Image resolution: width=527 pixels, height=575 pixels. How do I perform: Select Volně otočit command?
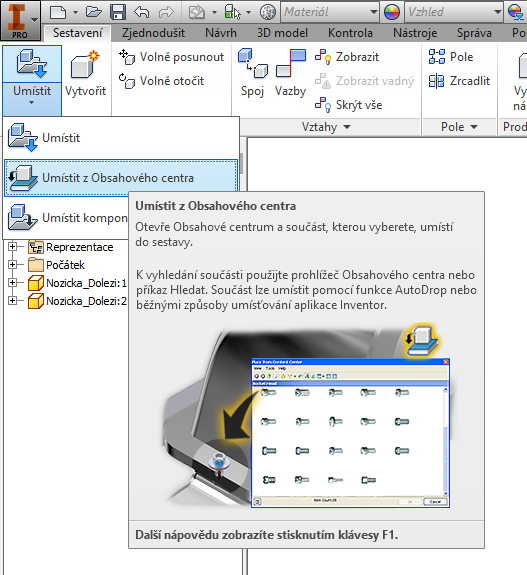161,81
